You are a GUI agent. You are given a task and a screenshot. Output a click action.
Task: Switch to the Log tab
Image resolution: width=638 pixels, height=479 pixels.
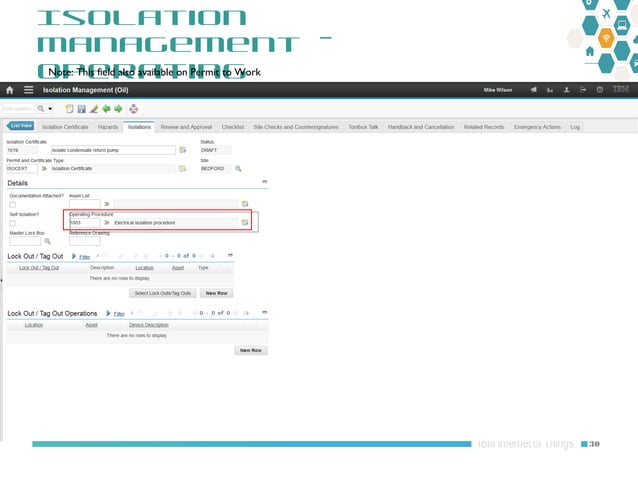point(575,127)
